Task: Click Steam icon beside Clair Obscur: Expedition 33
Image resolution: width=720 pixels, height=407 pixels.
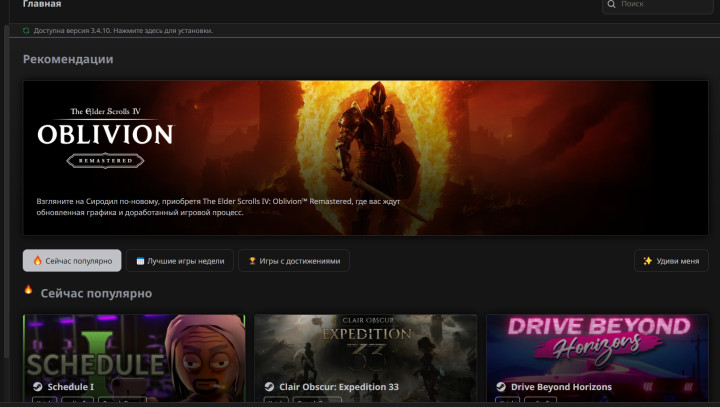Action: (x=269, y=387)
